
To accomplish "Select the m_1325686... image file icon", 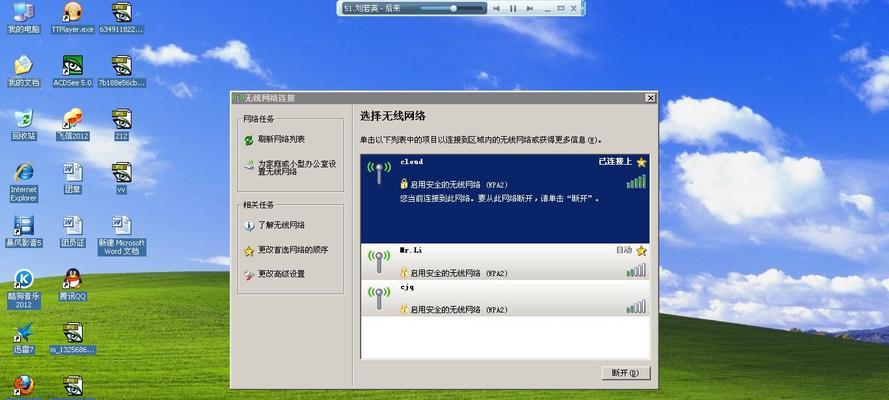I will point(73,338).
